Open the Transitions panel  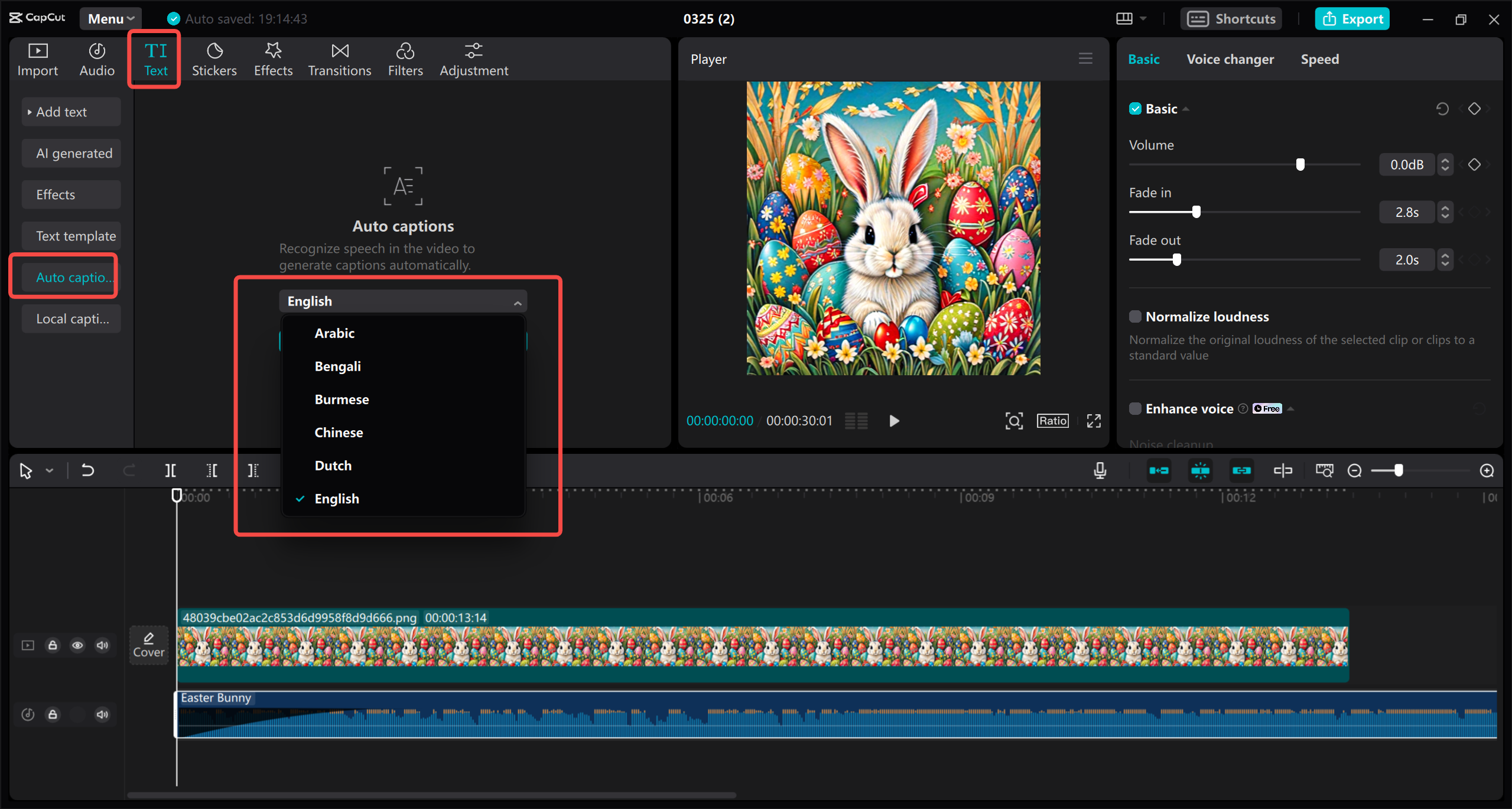tap(339, 59)
